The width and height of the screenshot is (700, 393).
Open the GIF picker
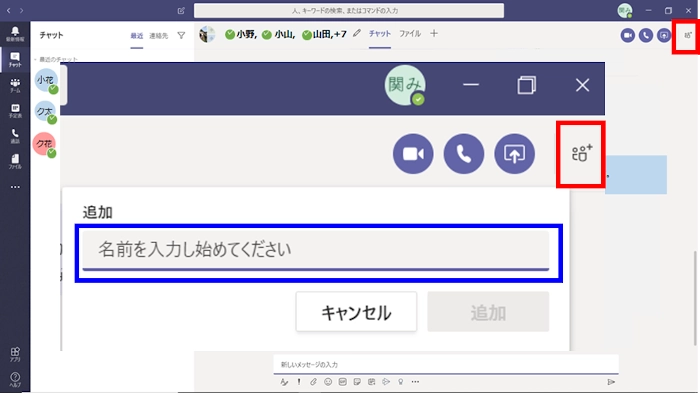click(x=342, y=382)
